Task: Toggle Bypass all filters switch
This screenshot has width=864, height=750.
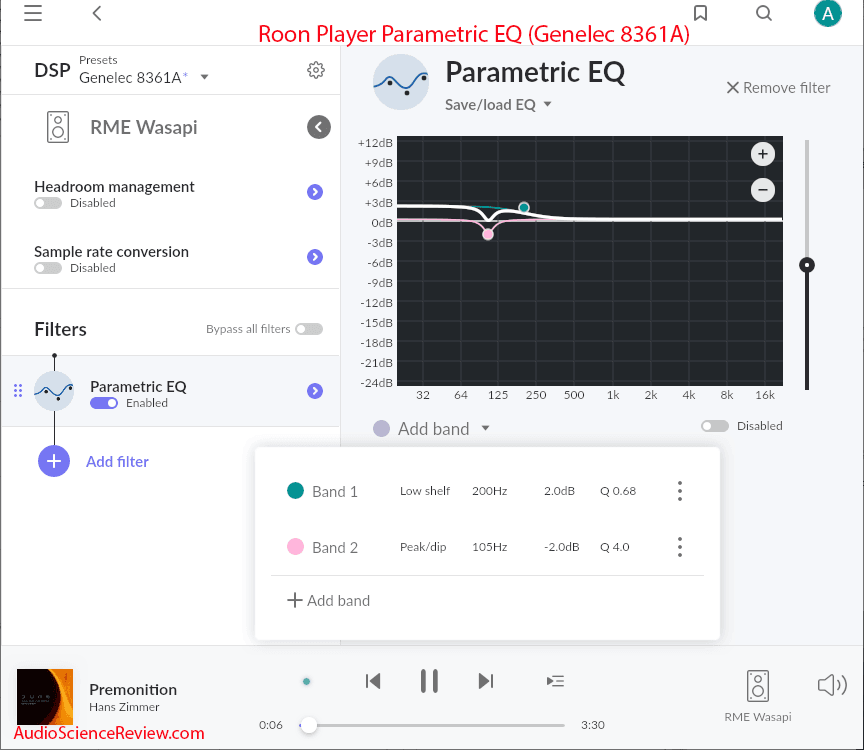Action: pos(309,329)
